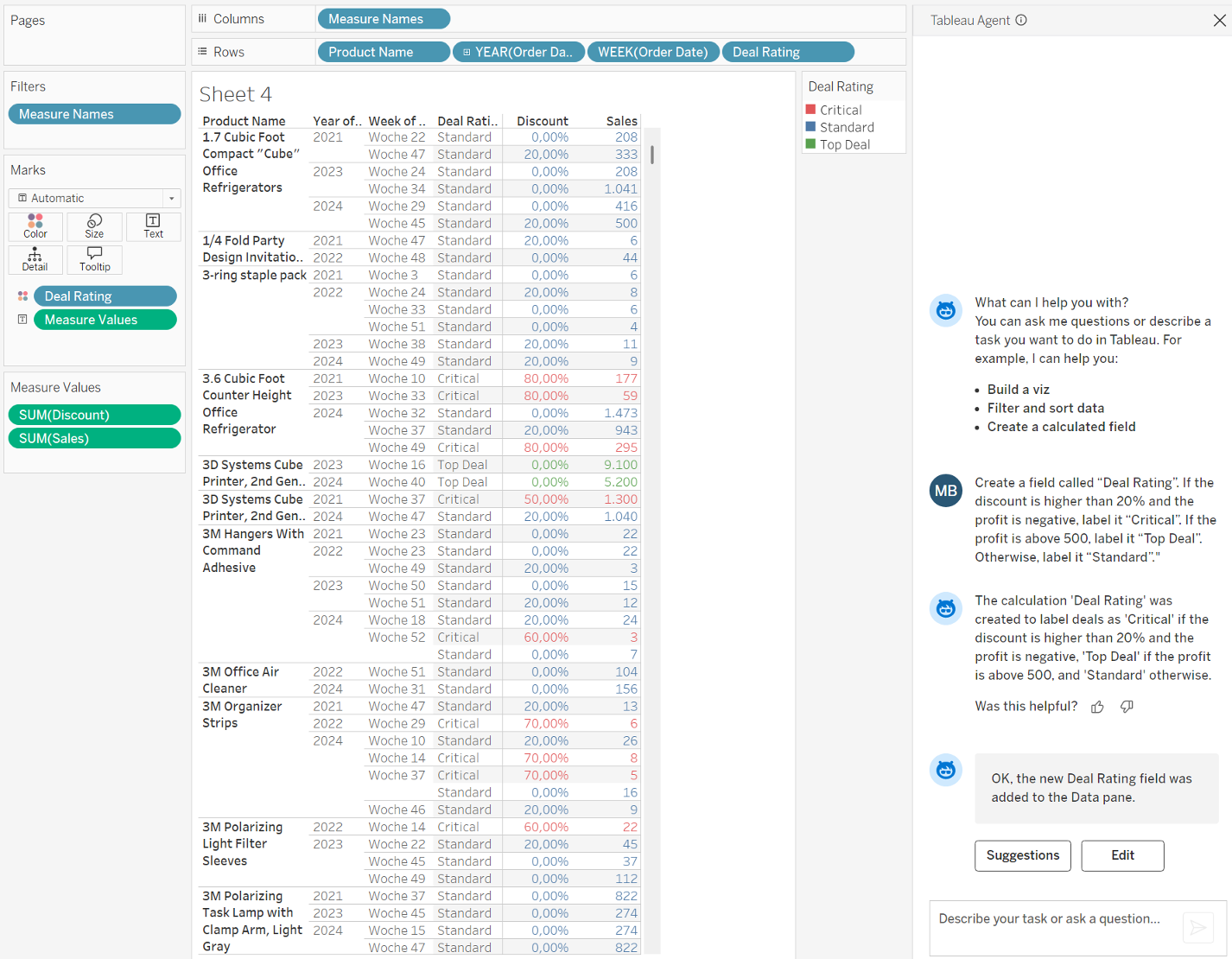The height and width of the screenshot is (959, 1232).
Task: Select the WEEK(Order Date) pill in Rows
Action: (652, 53)
